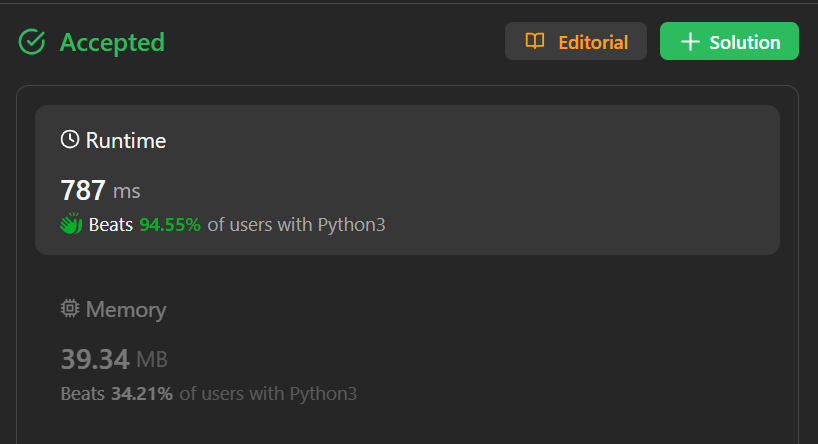Click the book icon on Editorial button
Screen dimensions: 818x444
[535, 42]
